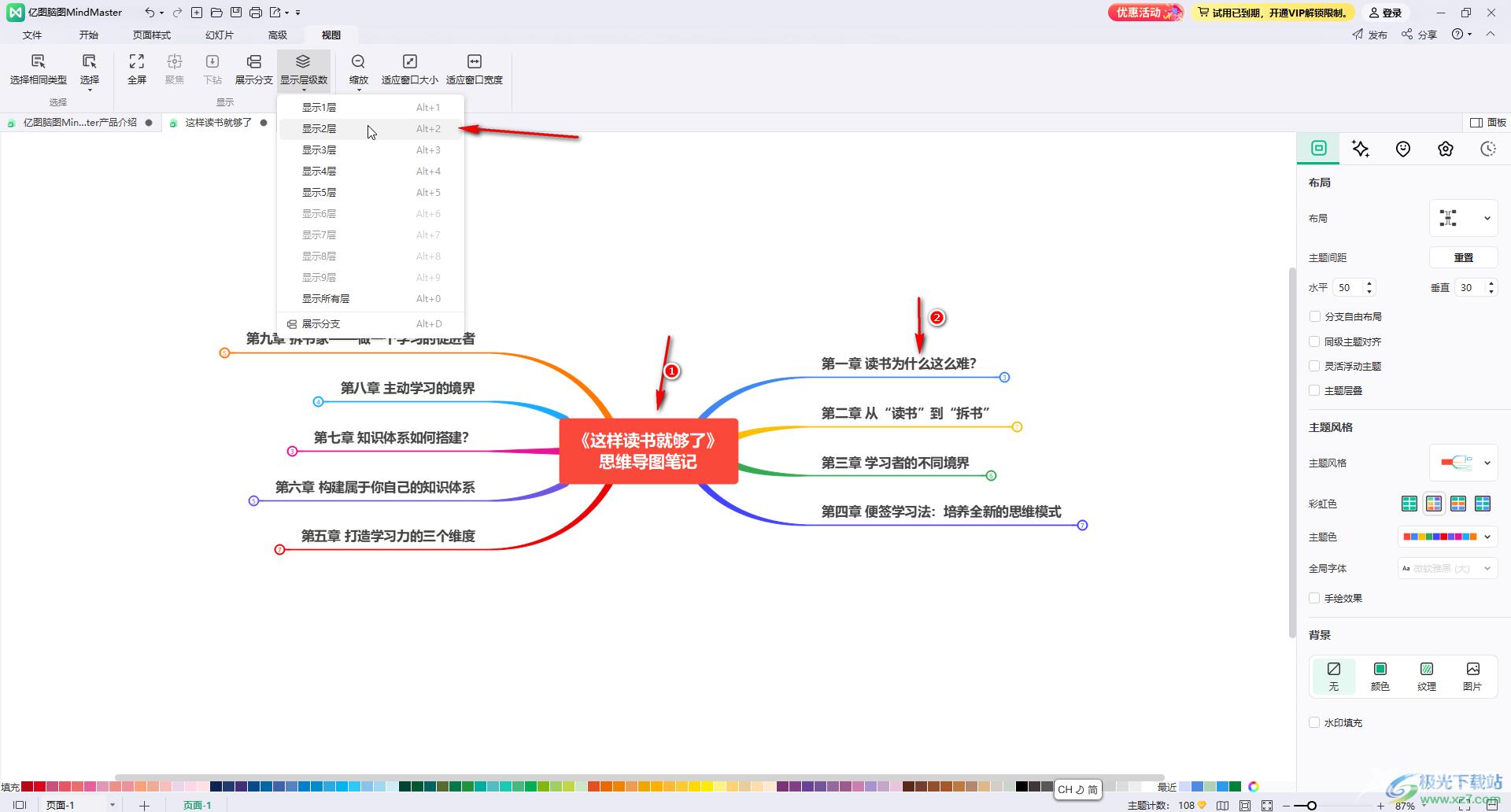Image resolution: width=1511 pixels, height=812 pixels.
Task: Click the 登录 login button
Action: click(1386, 13)
